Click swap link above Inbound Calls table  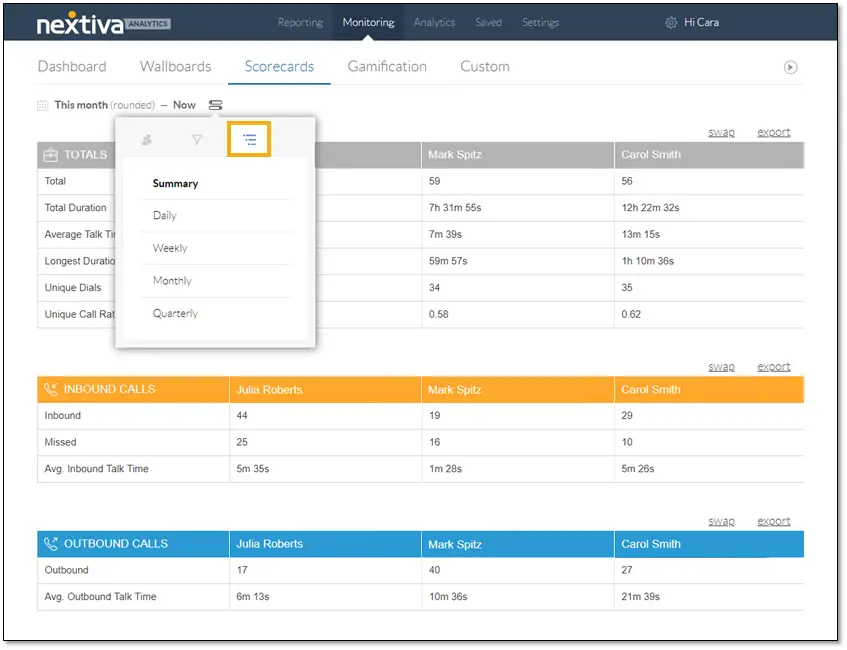pos(722,367)
